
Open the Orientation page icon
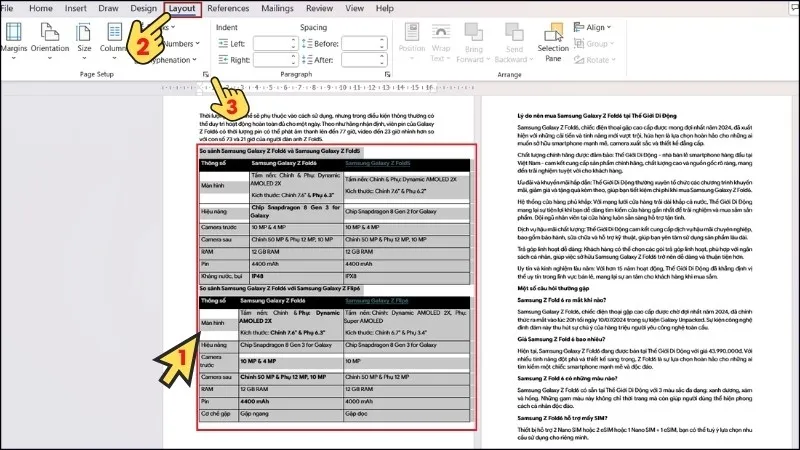pyautogui.click(x=49, y=32)
